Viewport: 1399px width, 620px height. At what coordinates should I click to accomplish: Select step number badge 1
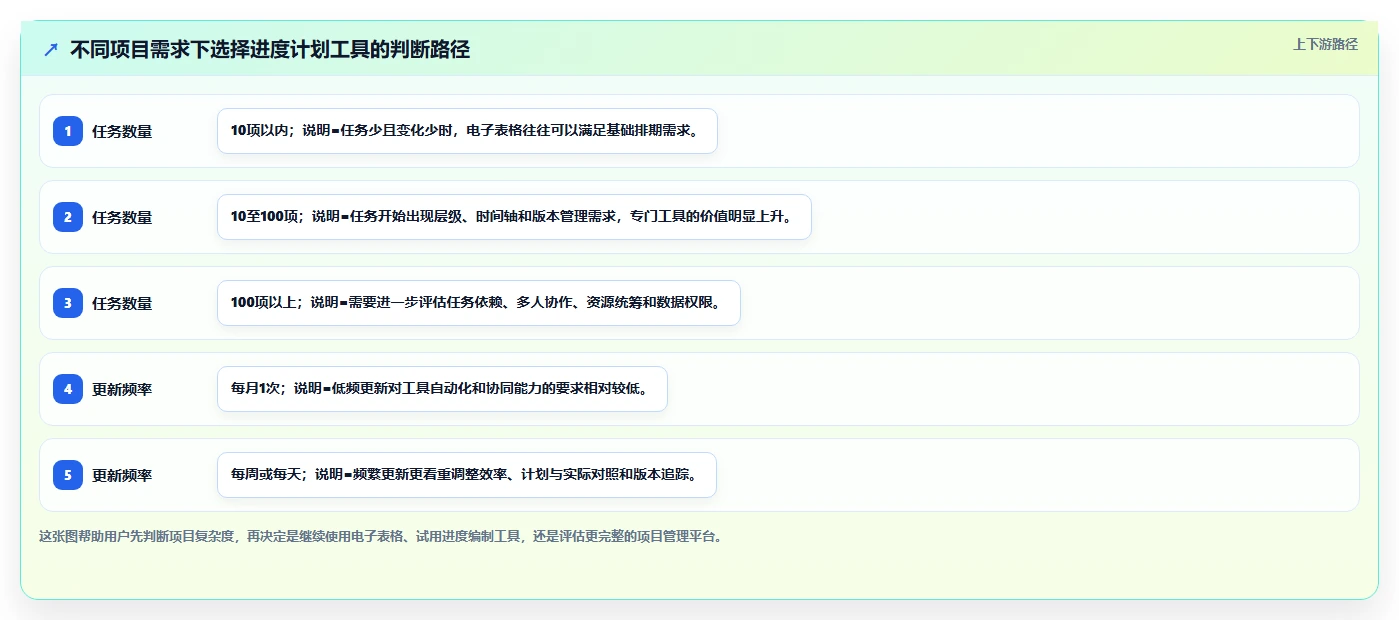(68, 131)
